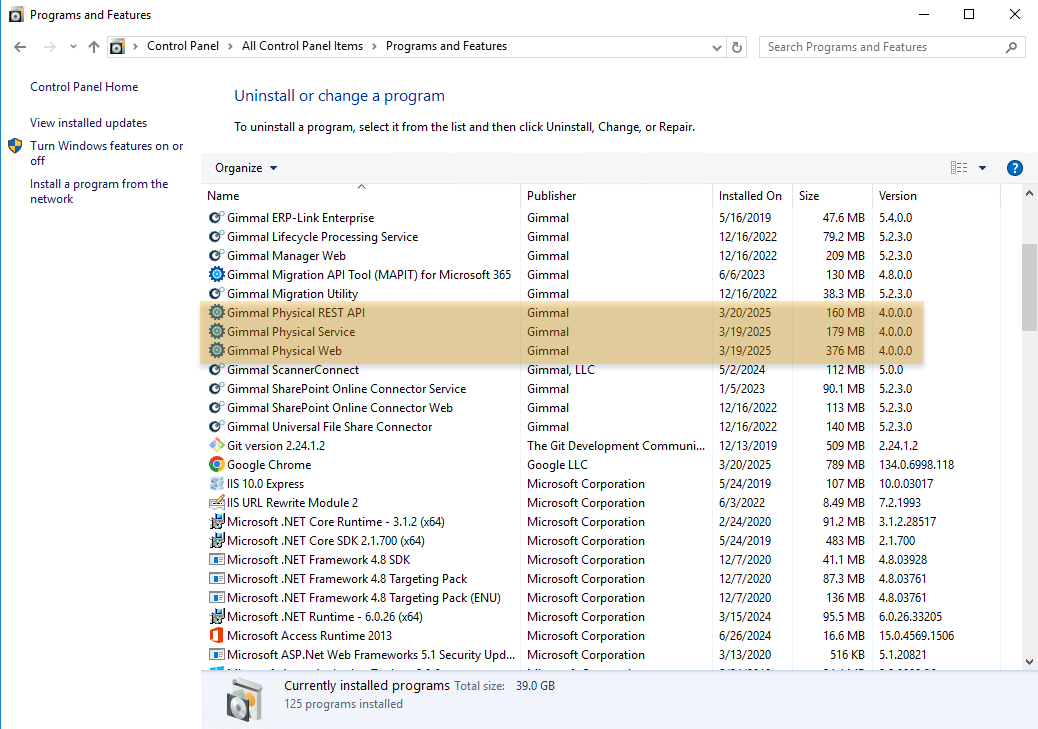Screen dimensions: 1038x729
Task: Sort the list by Installed On column
Action: coord(750,196)
